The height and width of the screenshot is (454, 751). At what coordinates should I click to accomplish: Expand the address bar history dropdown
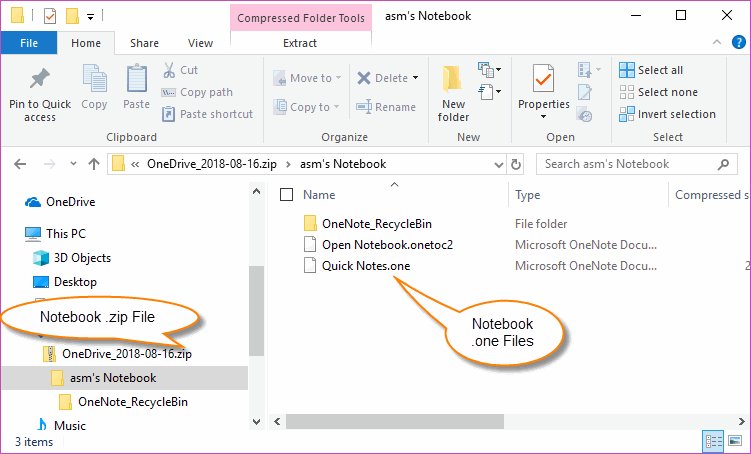click(x=499, y=165)
